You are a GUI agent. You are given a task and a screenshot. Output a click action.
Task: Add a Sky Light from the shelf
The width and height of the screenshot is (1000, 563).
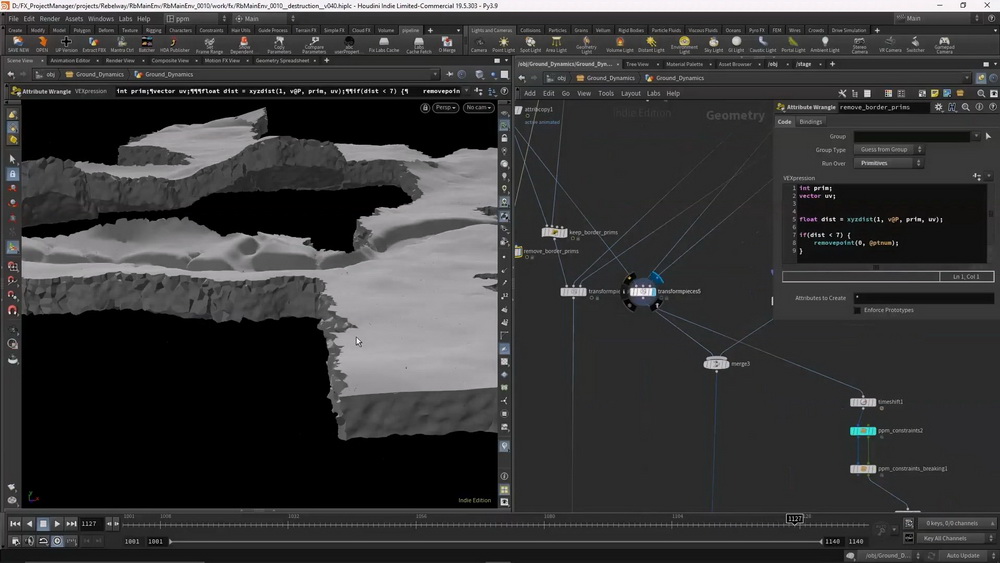click(713, 44)
